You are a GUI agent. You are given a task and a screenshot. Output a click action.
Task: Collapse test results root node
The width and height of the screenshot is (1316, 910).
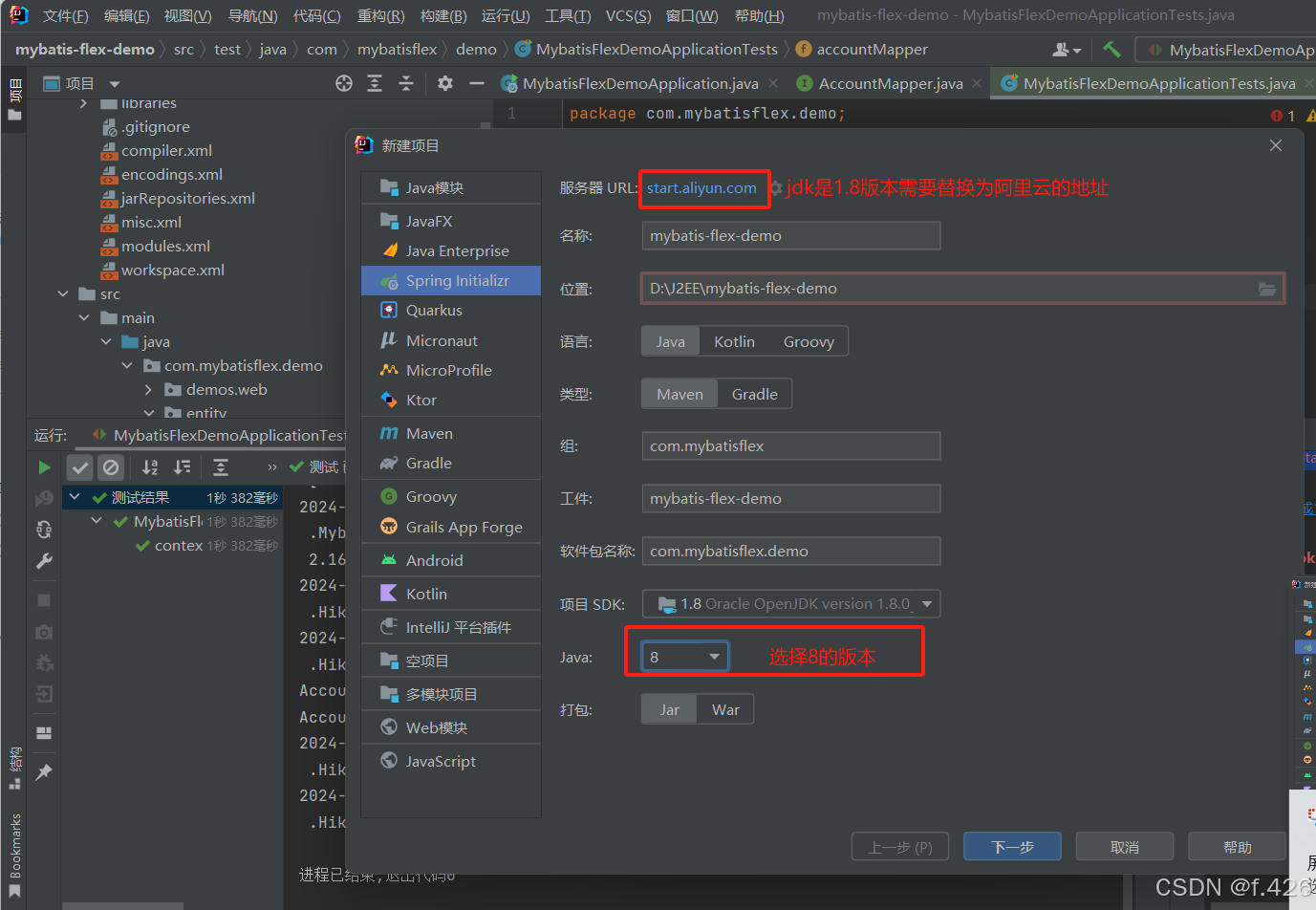pyautogui.click(x=75, y=497)
